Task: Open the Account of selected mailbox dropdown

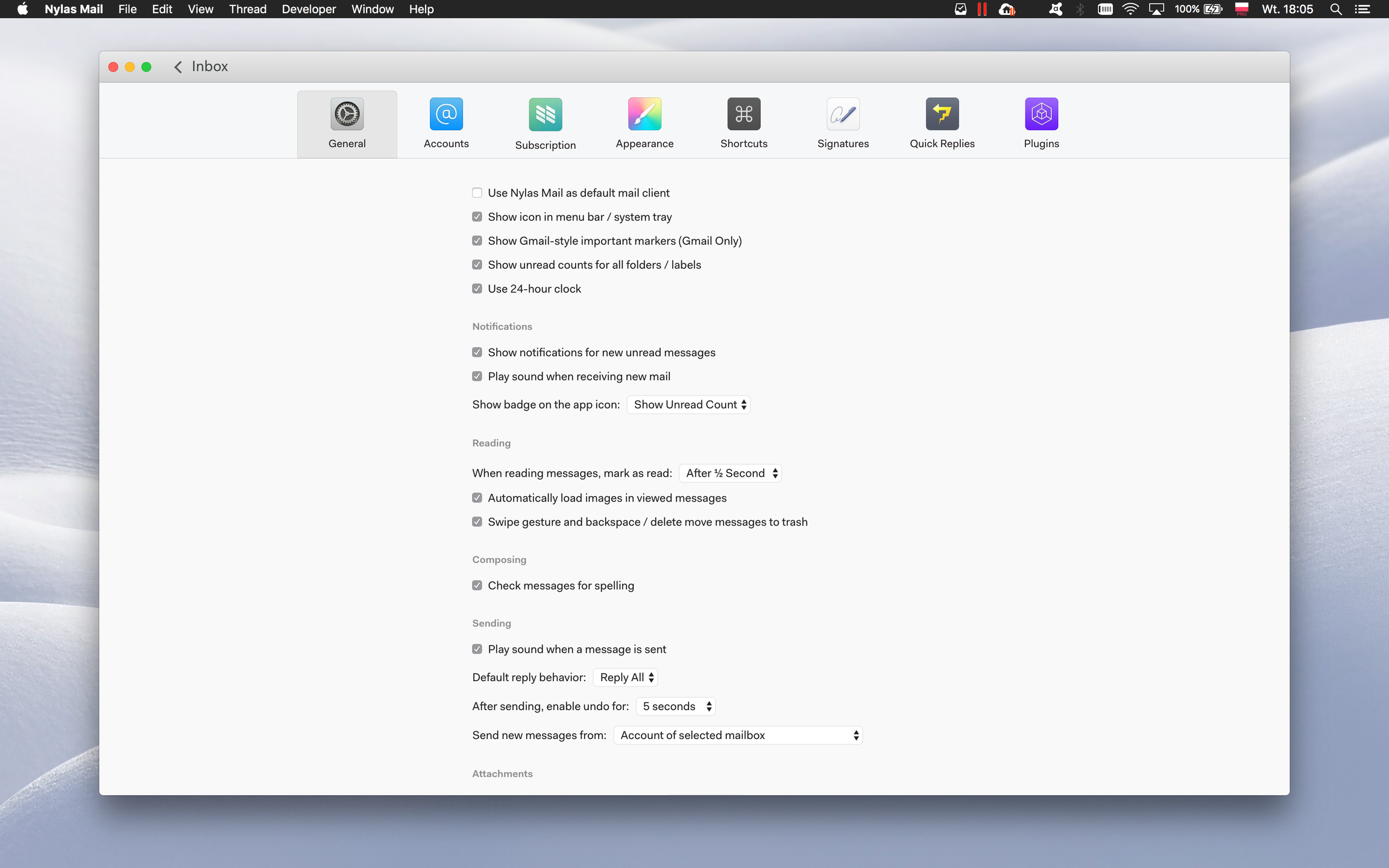Action: (x=738, y=735)
